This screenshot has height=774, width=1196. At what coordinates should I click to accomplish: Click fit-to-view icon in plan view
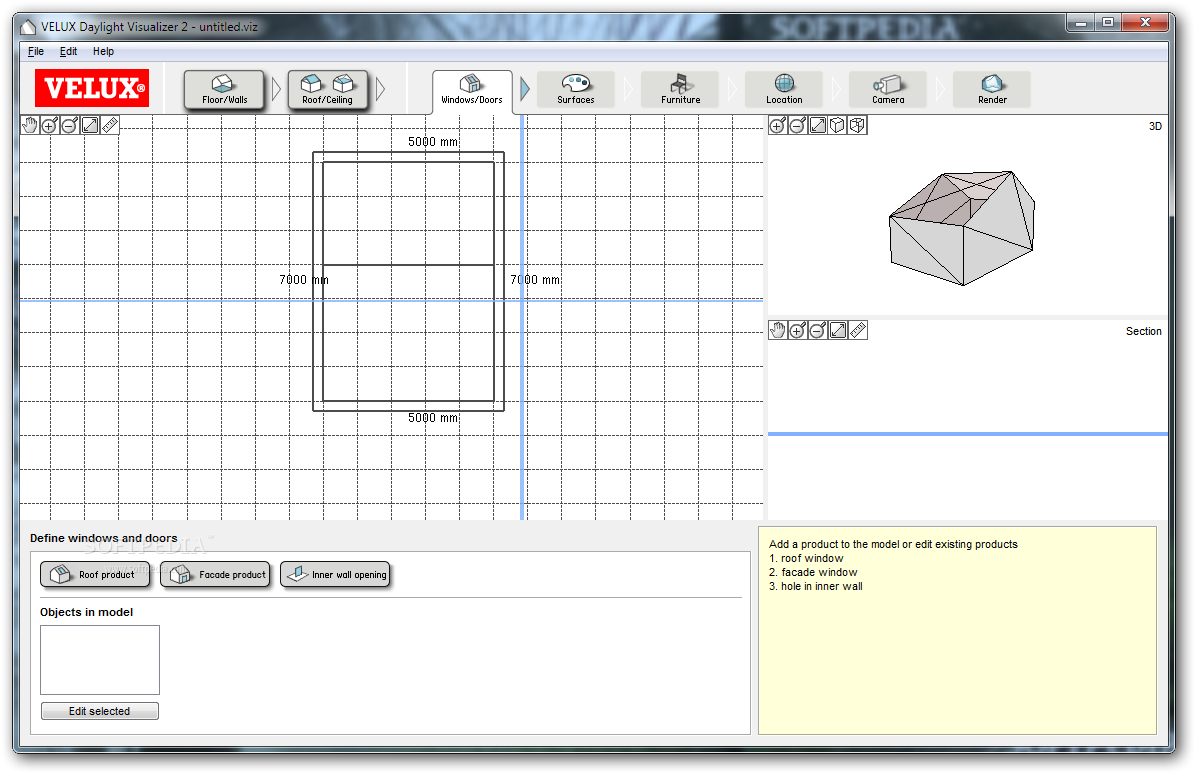(90, 125)
